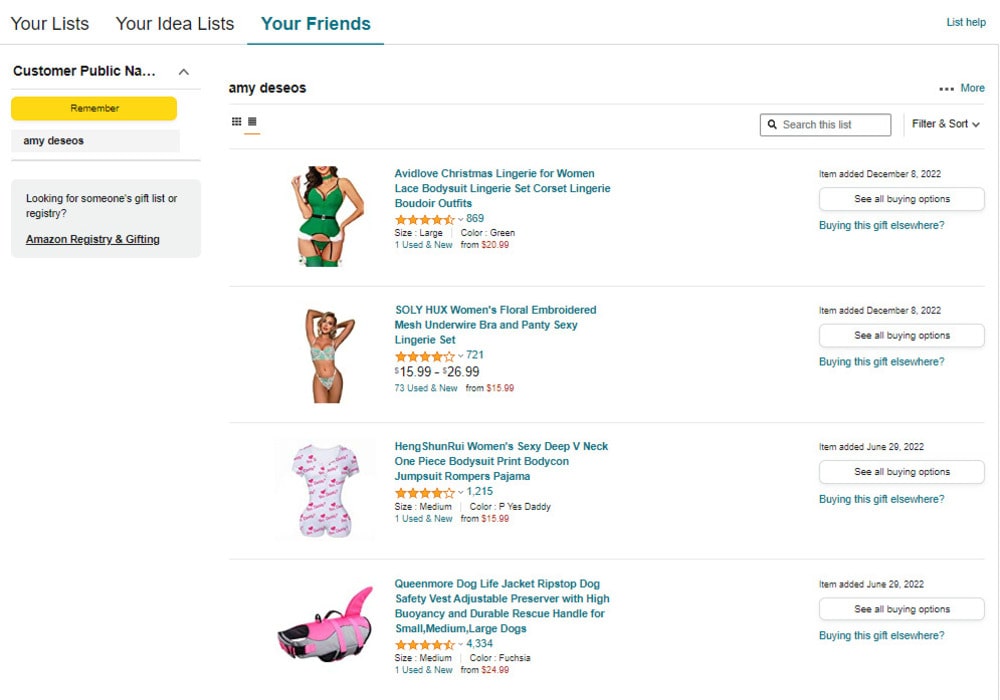
Task: Open the Your Idea Lists tab
Action: pos(175,24)
